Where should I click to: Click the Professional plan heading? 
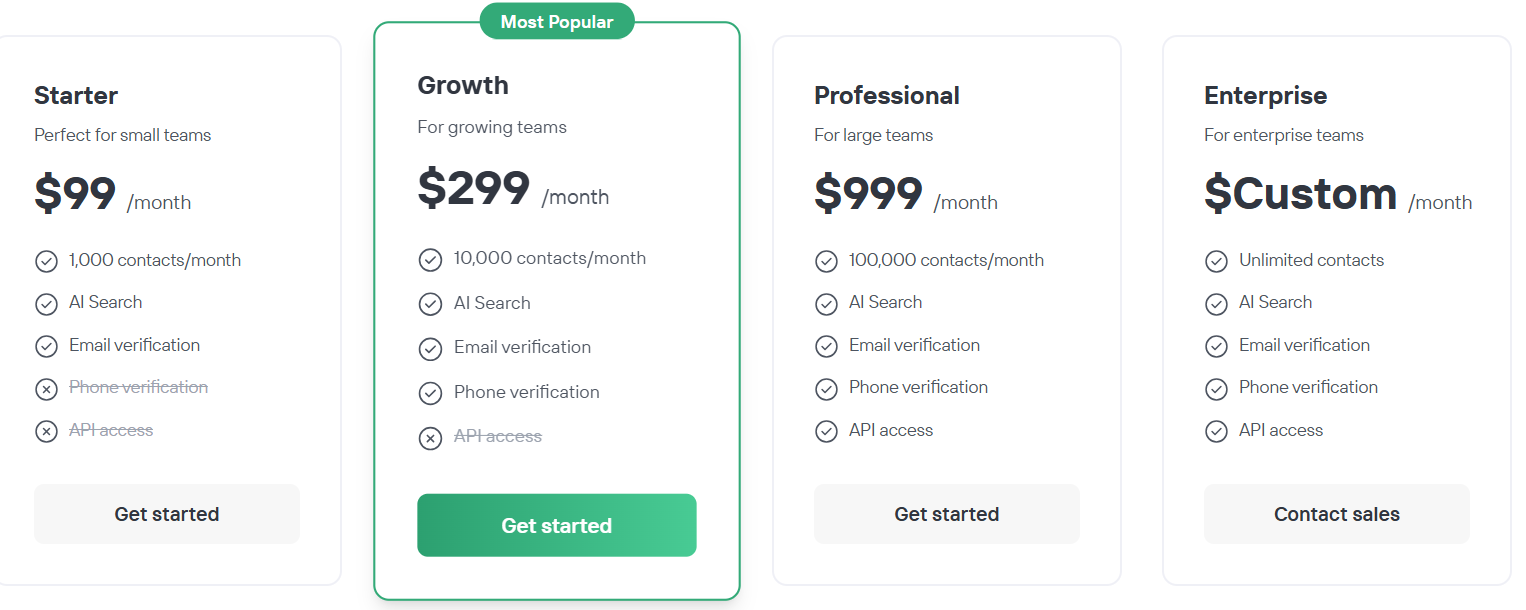pyautogui.click(x=886, y=95)
